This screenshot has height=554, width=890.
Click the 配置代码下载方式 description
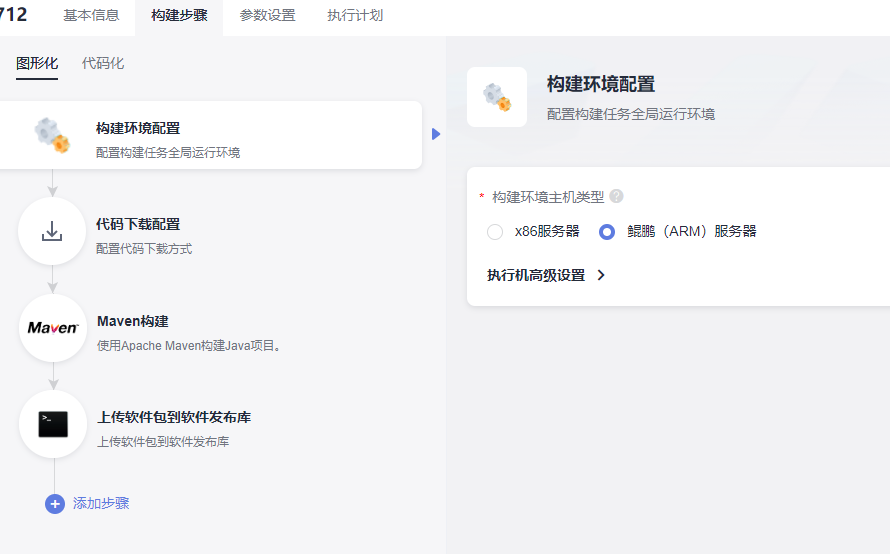[144, 249]
